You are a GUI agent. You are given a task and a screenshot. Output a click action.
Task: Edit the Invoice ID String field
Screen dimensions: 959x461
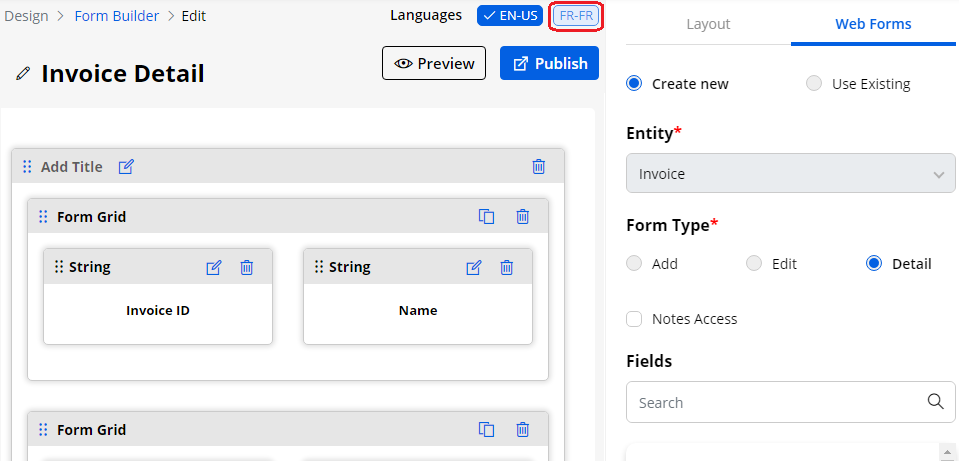coord(214,267)
